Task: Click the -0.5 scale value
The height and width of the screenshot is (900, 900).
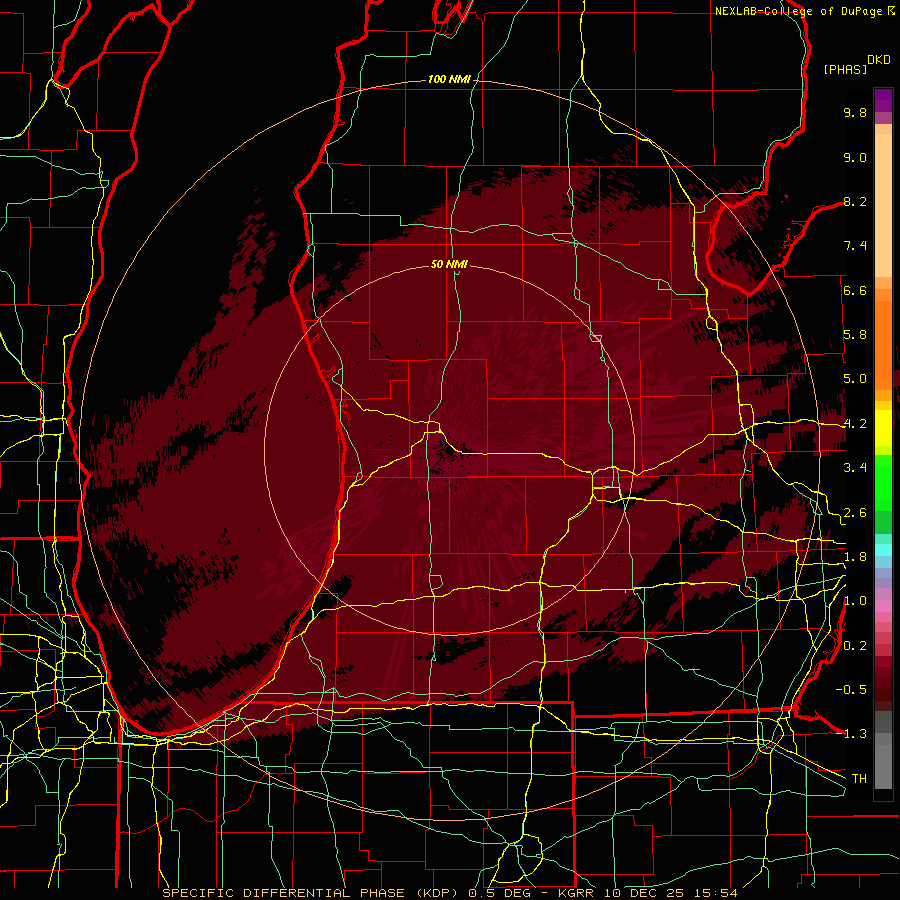Action: (851, 690)
